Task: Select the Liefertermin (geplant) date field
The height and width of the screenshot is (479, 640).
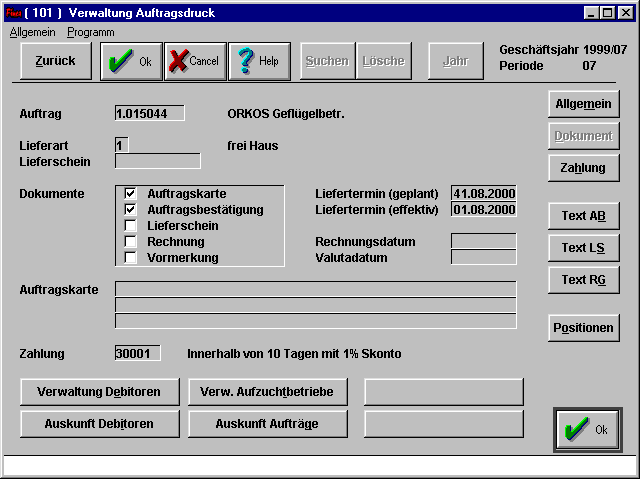Action: coord(484,194)
